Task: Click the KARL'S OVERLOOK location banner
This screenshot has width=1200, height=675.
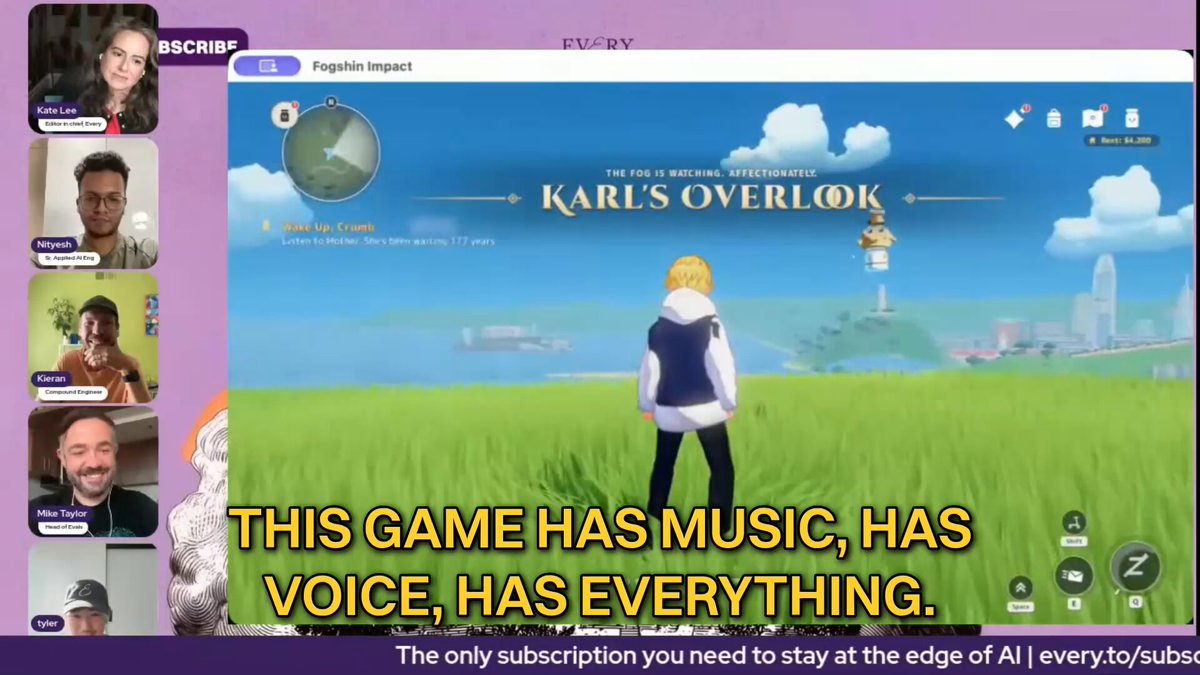Action: pos(712,196)
